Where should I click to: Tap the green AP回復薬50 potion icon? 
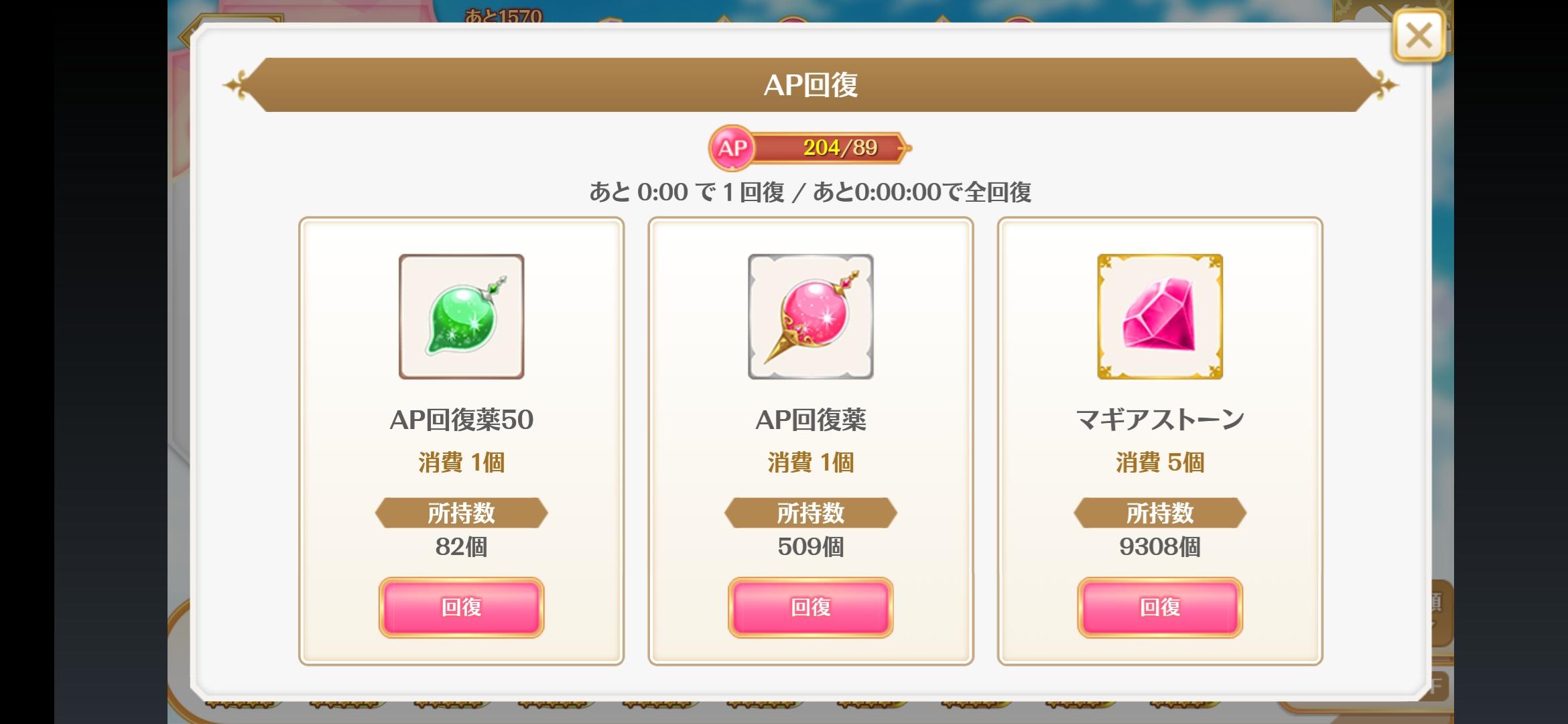pyautogui.click(x=462, y=316)
